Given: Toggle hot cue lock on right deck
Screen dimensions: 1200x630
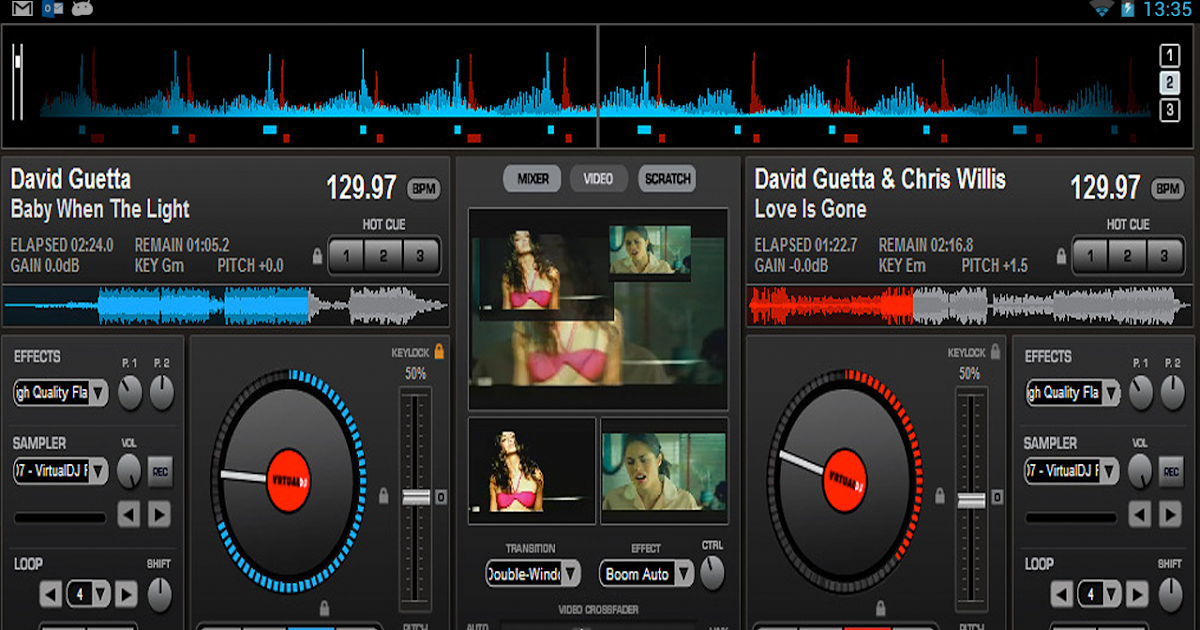Looking at the screenshot, I should coord(1062,256).
